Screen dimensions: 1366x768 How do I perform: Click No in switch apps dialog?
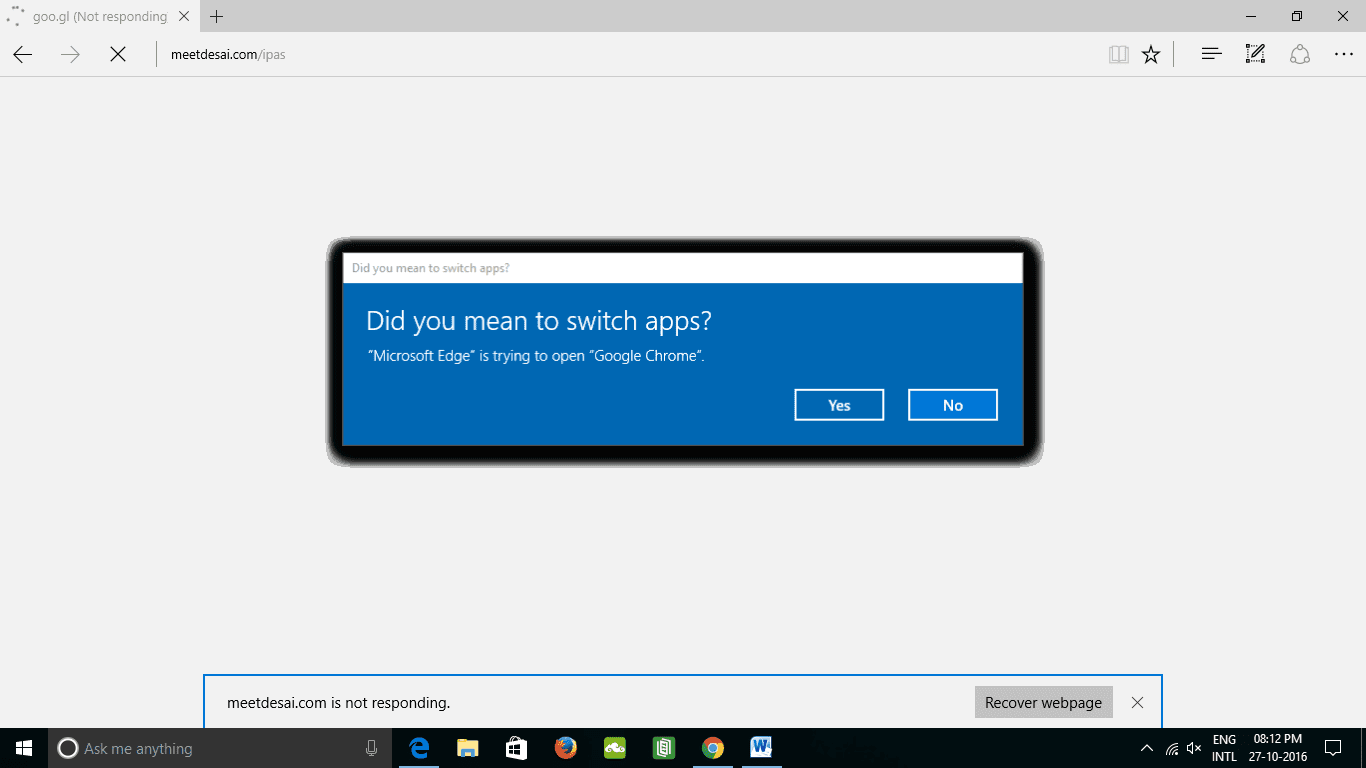pyautogui.click(x=953, y=405)
